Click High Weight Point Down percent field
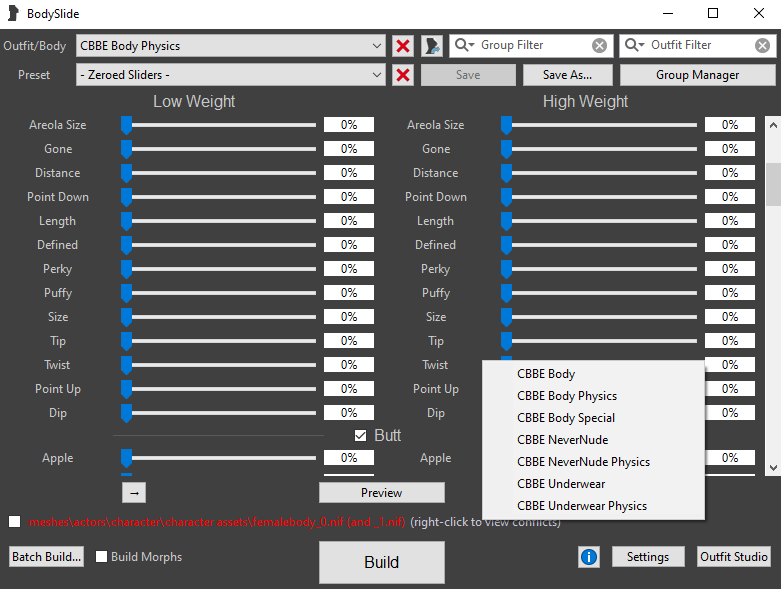This screenshot has height=589, width=781. tap(730, 197)
